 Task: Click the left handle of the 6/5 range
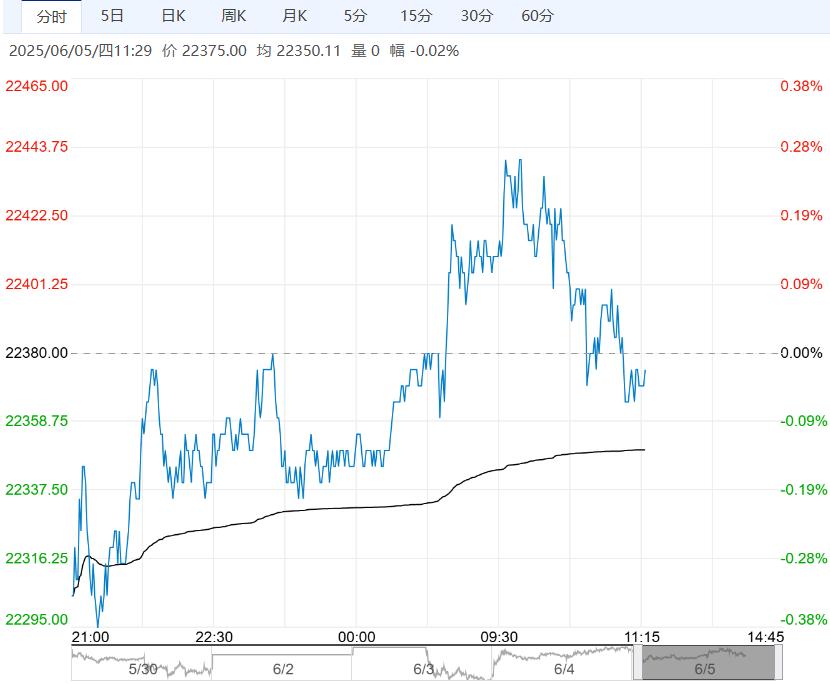pyautogui.click(x=638, y=664)
